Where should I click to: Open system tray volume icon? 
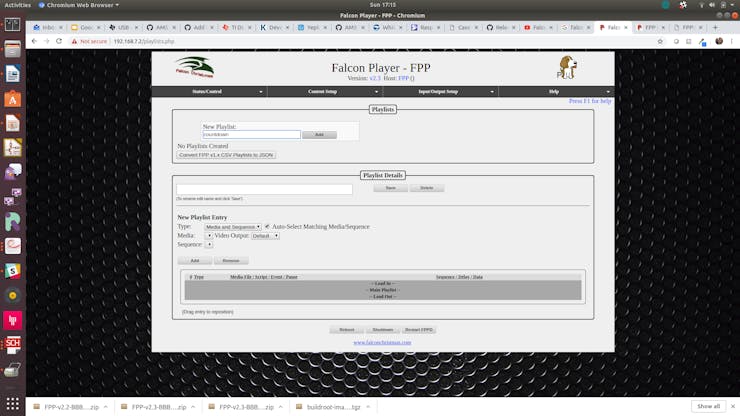[712, 5]
